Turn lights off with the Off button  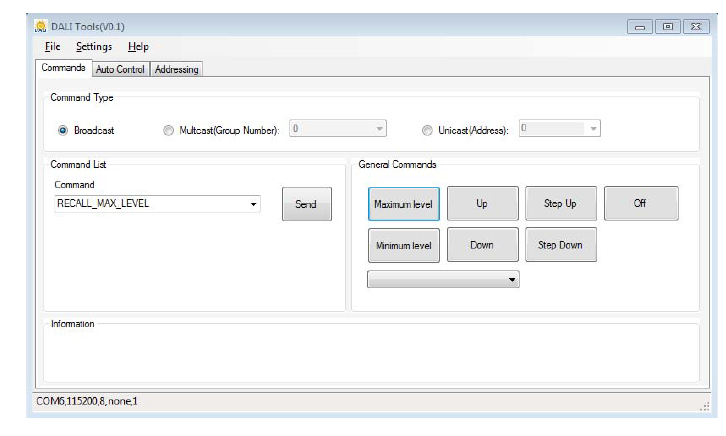640,204
